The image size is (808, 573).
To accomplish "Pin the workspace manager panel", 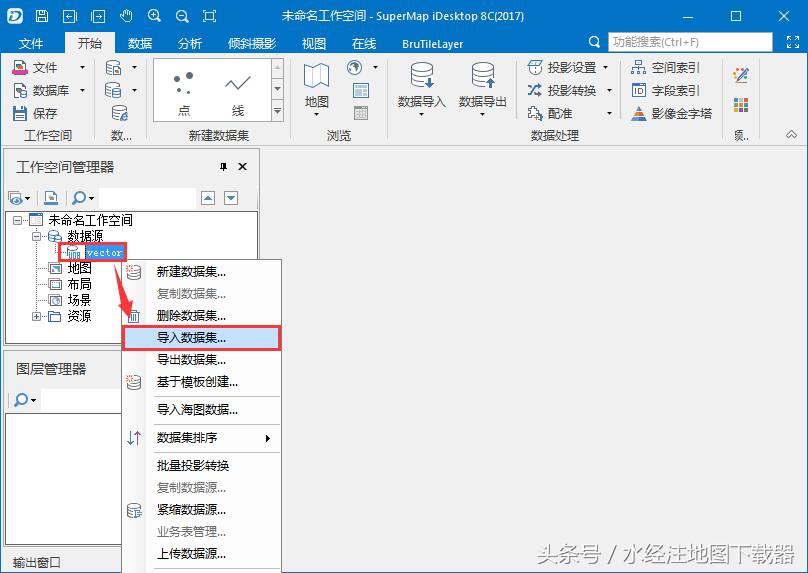I will click(x=223, y=167).
